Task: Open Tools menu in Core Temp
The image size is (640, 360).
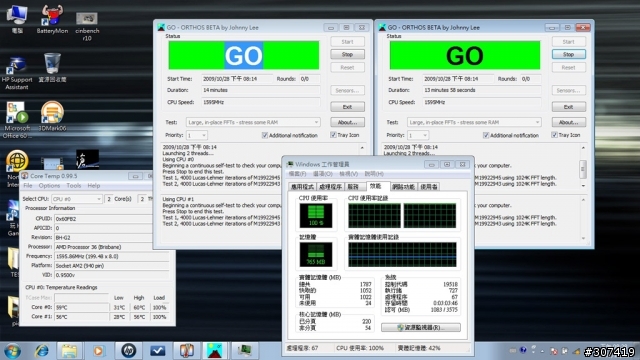Action: pyautogui.click(x=74, y=186)
